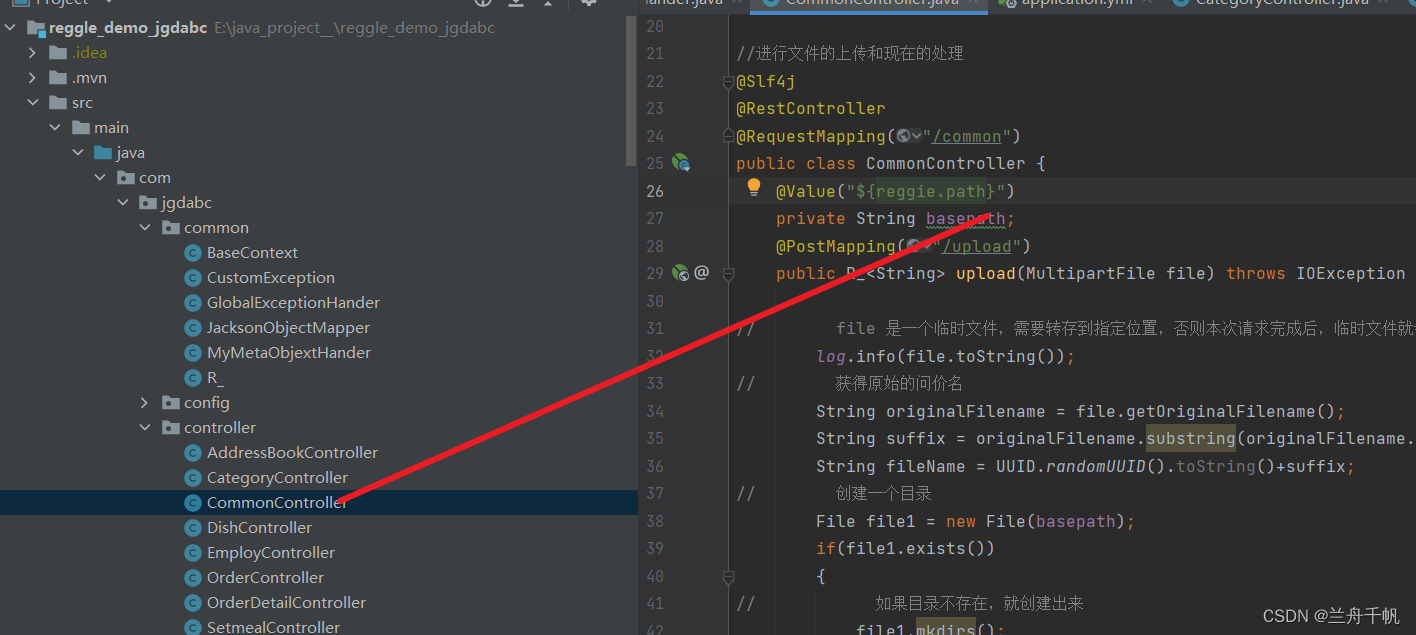The image size is (1416, 635).
Task: Collapse the java folder chevron
Action: click(77, 153)
